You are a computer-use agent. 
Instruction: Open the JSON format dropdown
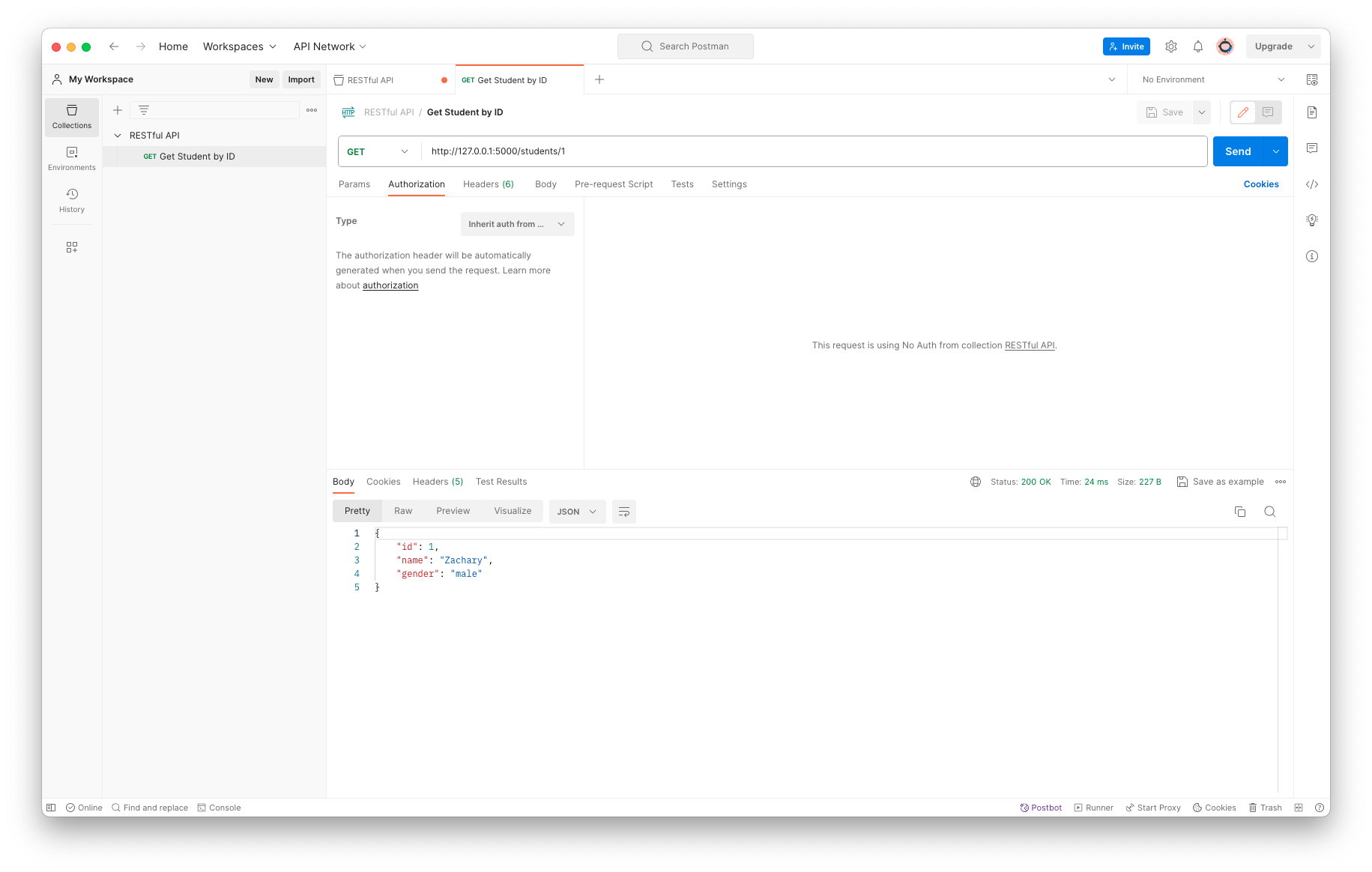click(x=577, y=512)
